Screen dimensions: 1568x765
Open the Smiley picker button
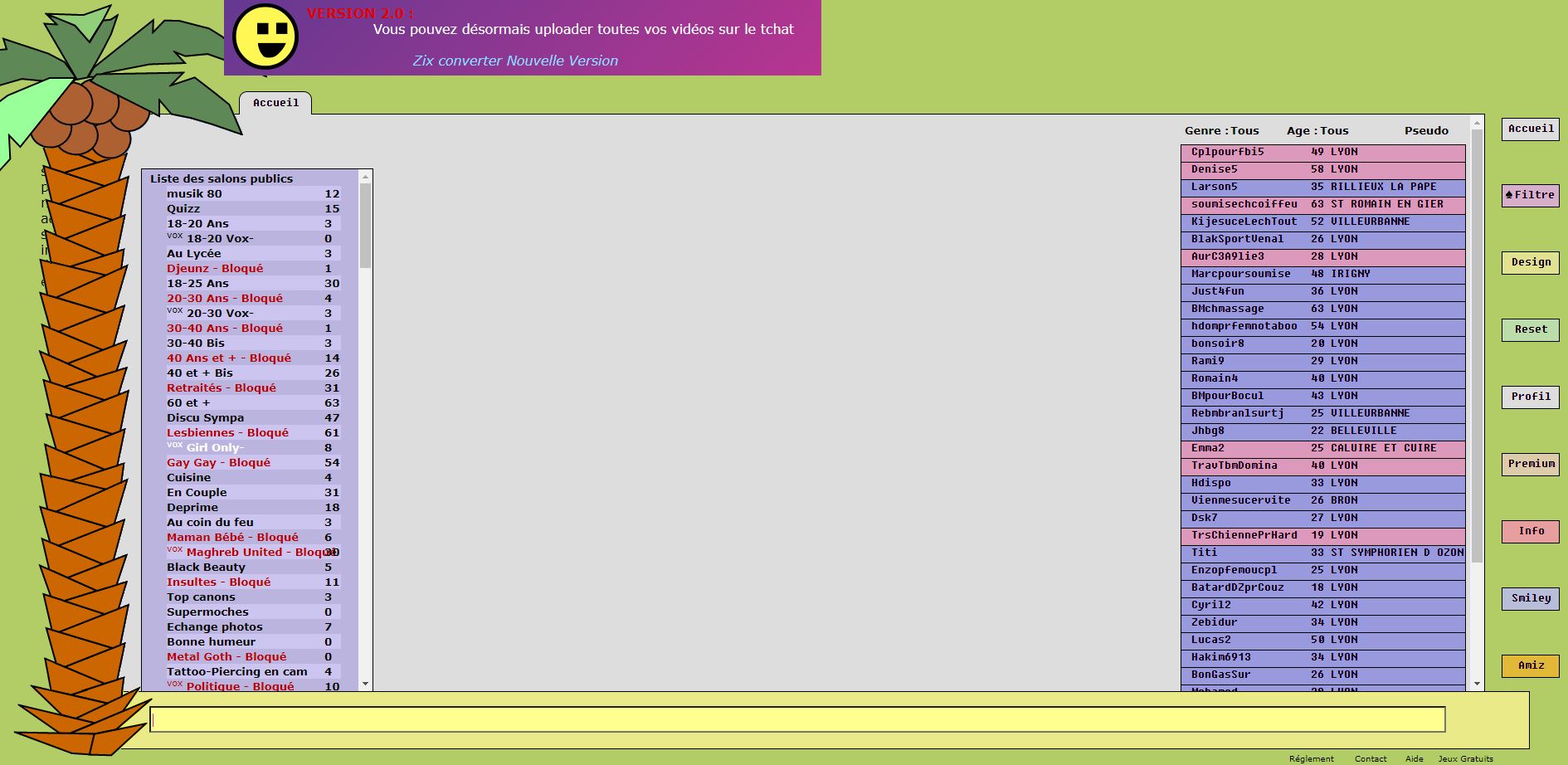point(1530,599)
